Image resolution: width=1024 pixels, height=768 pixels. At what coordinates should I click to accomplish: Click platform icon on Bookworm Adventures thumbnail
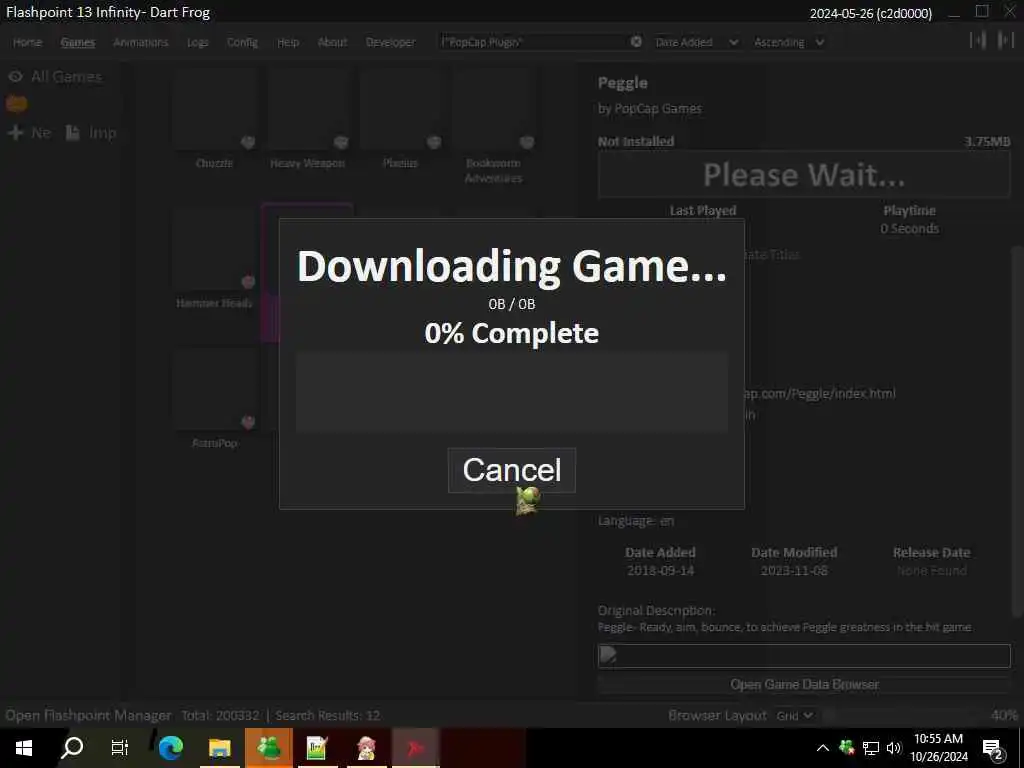click(x=527, y=142)
